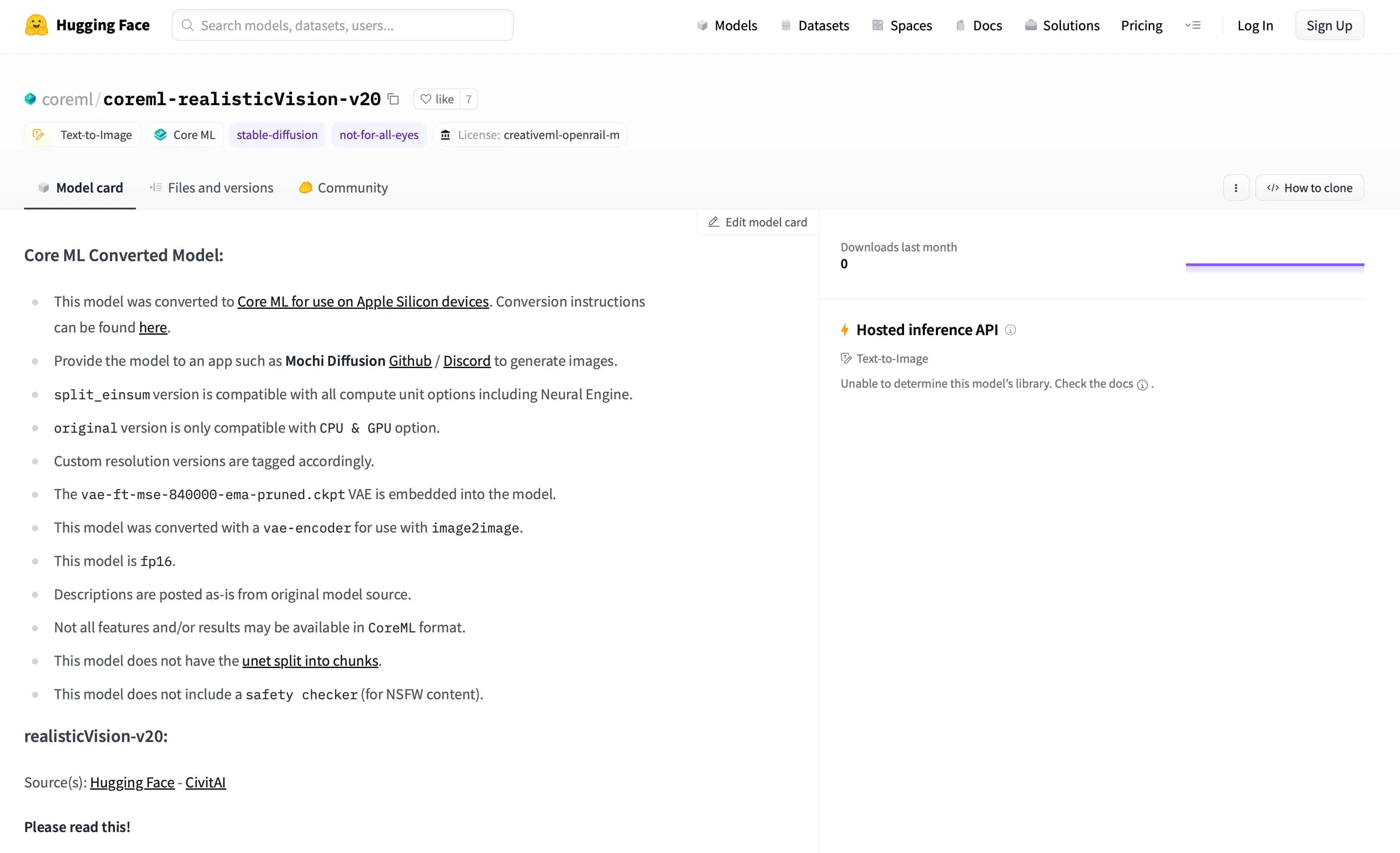1400x853 pixels.
Task: Click the downloads last month chart line
Action: (1275, 265)
